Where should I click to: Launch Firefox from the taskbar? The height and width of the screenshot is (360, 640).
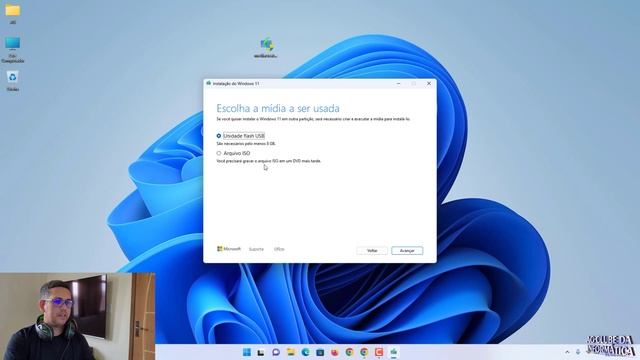point(335,352)
